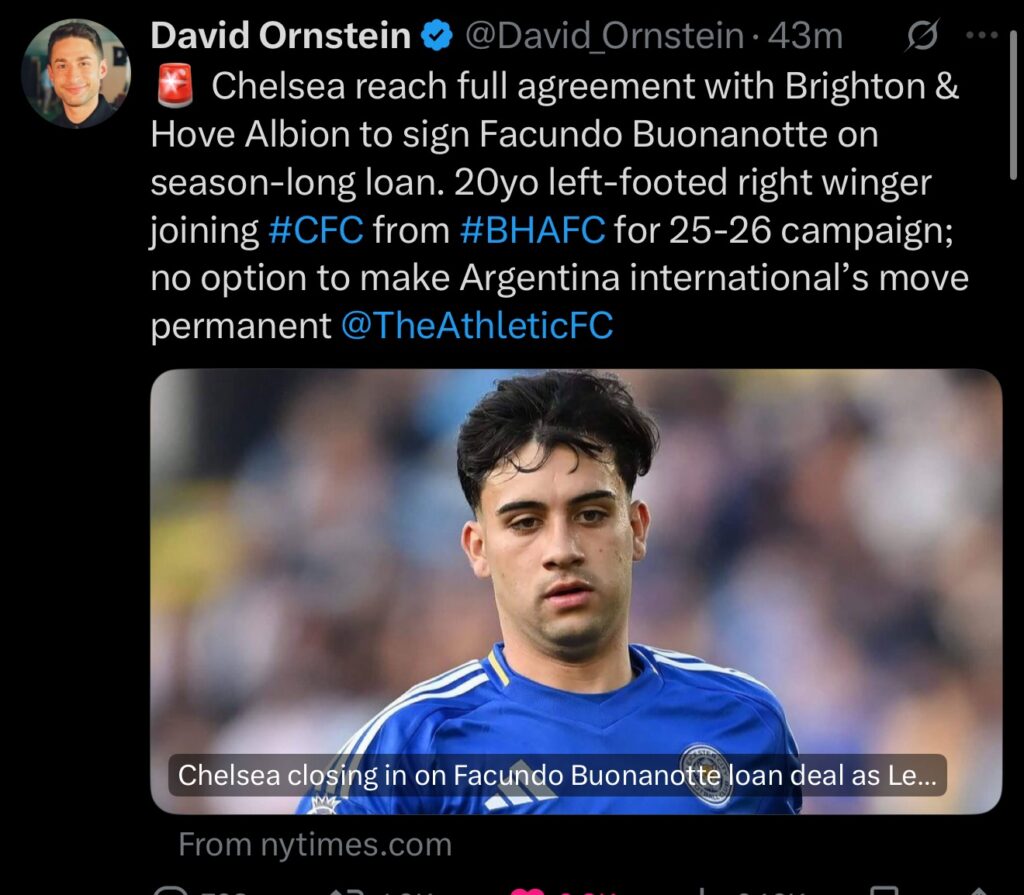Click the From nytimes.com source link

[x=315, y=844]
